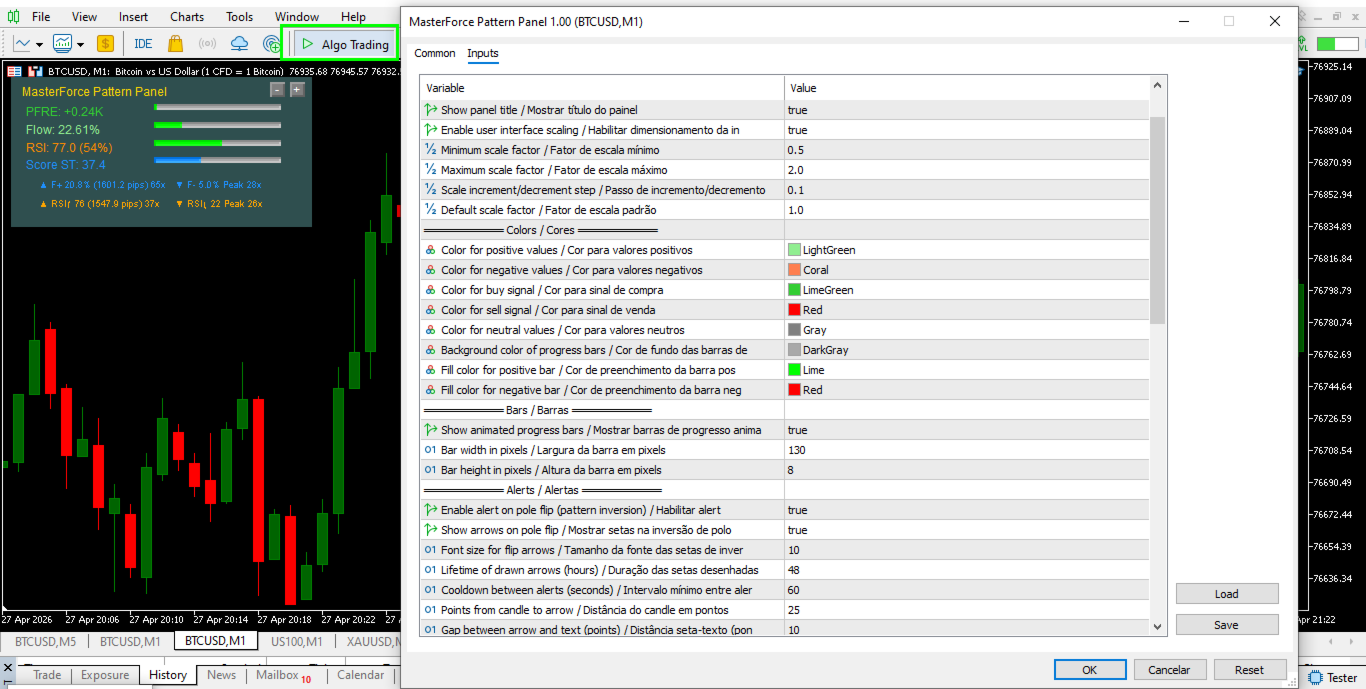Open the Mailbox tab in toolbox
1366x689 pixels.
click(283, 675)
